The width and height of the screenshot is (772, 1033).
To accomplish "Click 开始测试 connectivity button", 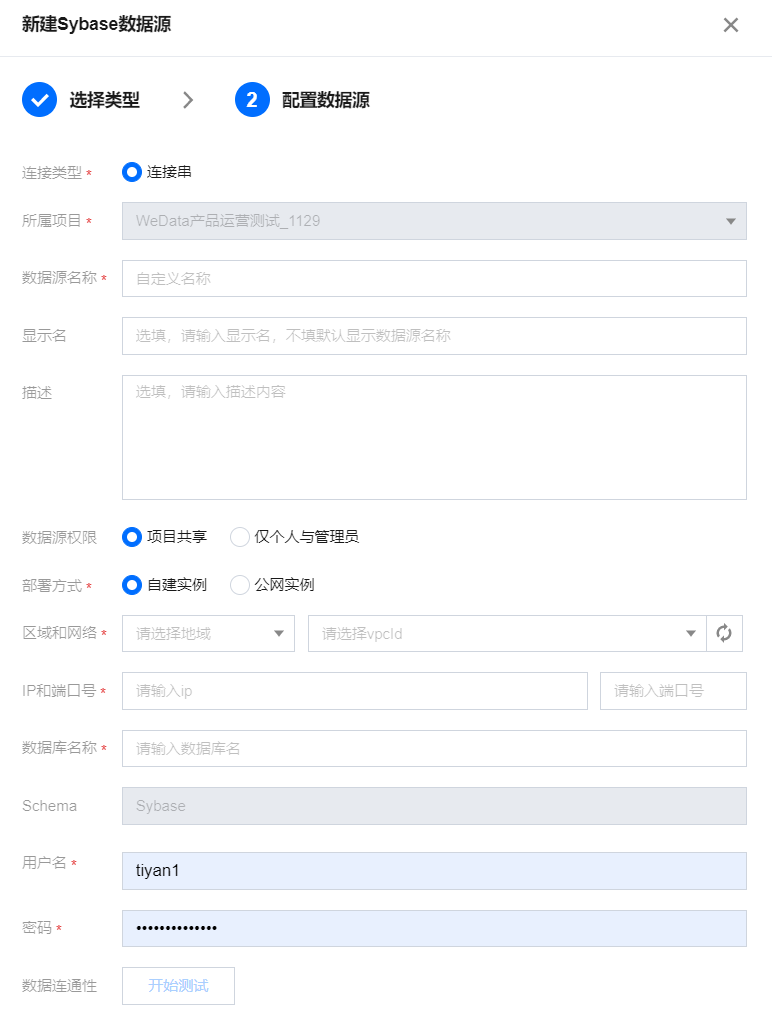I will coord(178,986).
